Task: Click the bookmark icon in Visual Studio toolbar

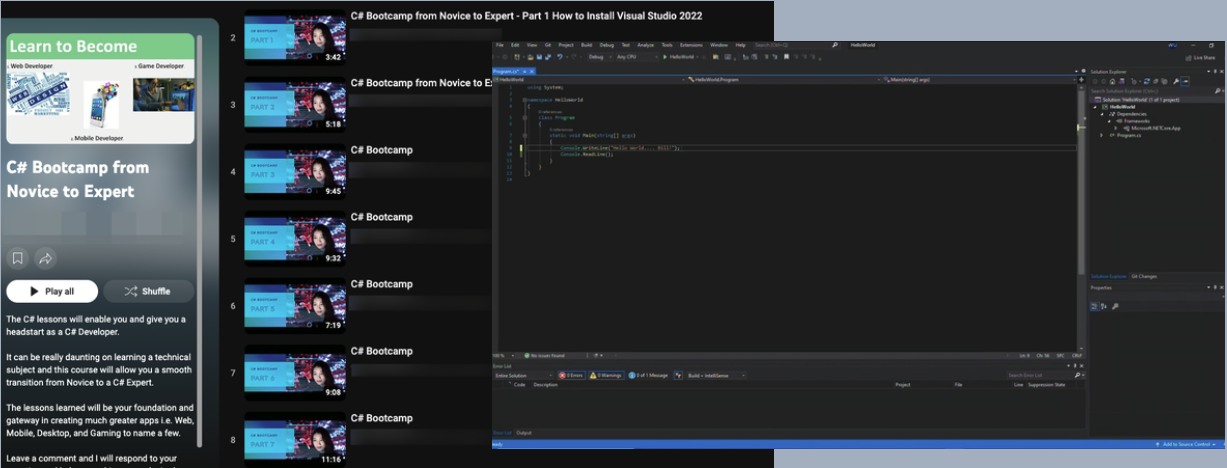Action: tap(786, 57)
